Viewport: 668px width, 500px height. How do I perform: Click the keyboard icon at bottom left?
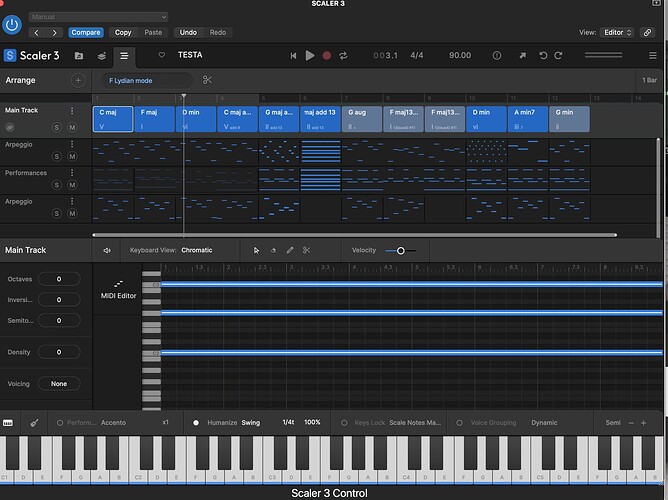click(x=8, y=422)
